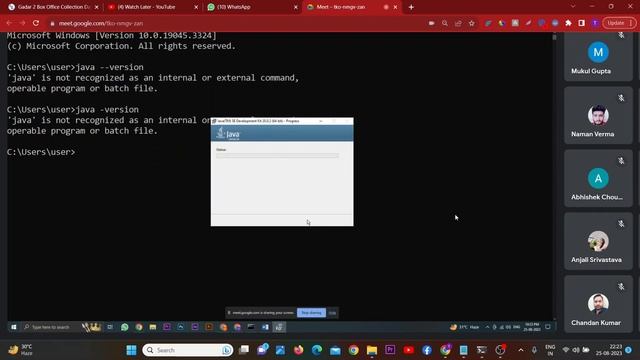Click the muted mic icon on Anjali Srivastava

621,224
